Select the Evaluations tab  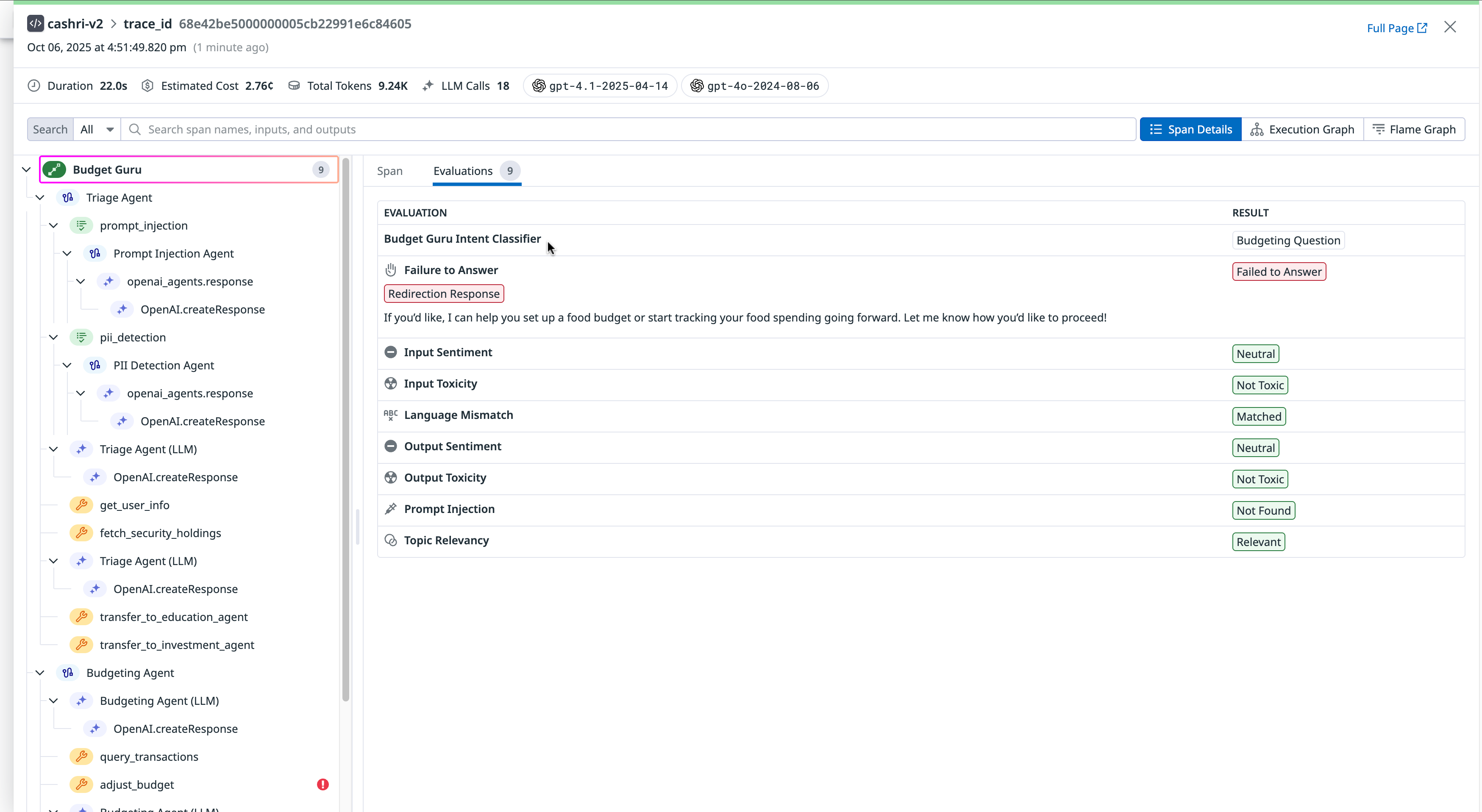[463, 171]
